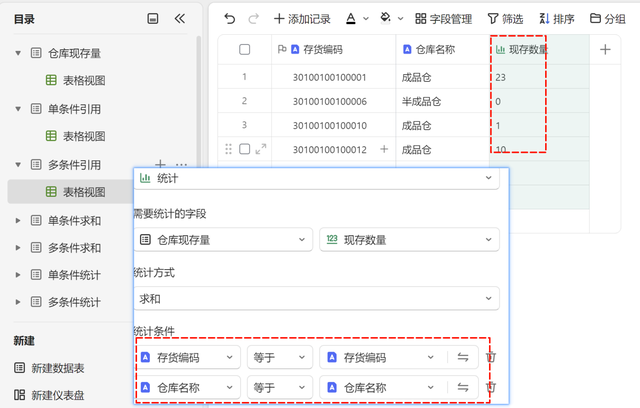Click the 存货编码 column header
This screenshot has width=640, height=408.
tap(333, 49)
